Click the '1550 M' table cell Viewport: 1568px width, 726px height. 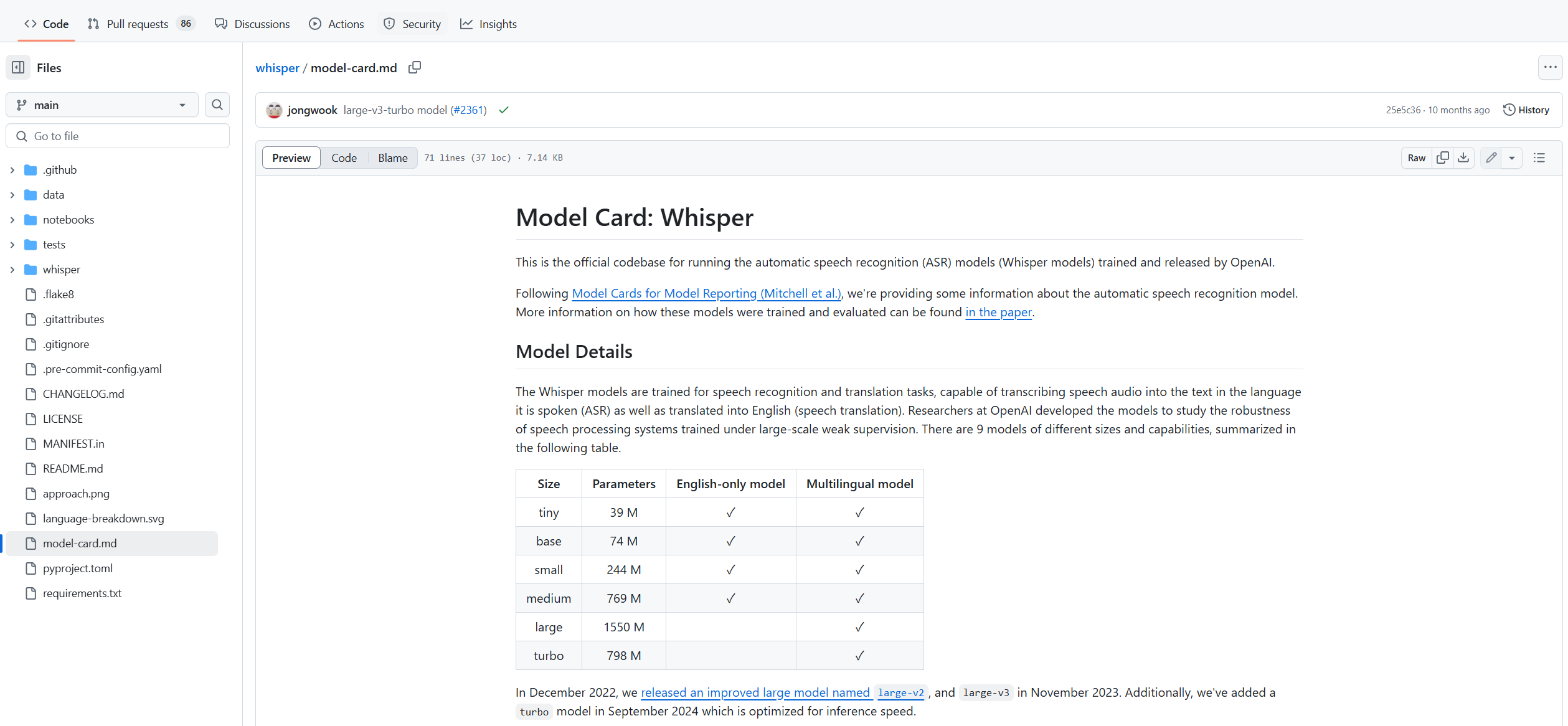pos(624,627)
